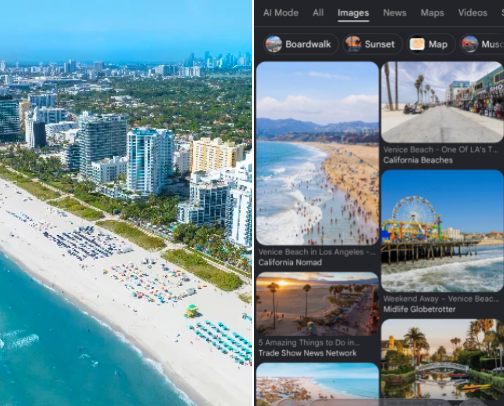Image resolution: width=504 pixels, height=406 pixels.
Task: Click the California Nomad source link
Action: pyautogui.click(x=290, y=262)
